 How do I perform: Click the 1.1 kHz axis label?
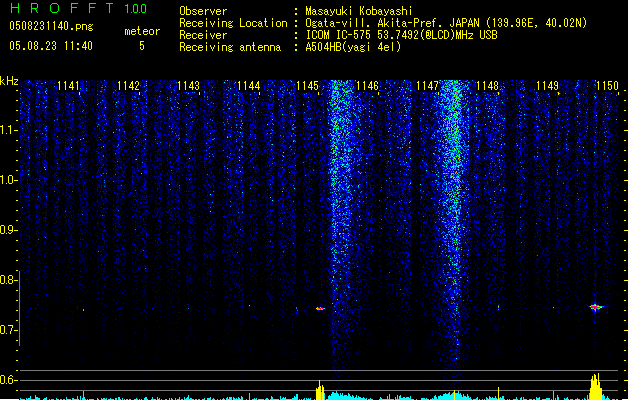click(x=8, y=130)
